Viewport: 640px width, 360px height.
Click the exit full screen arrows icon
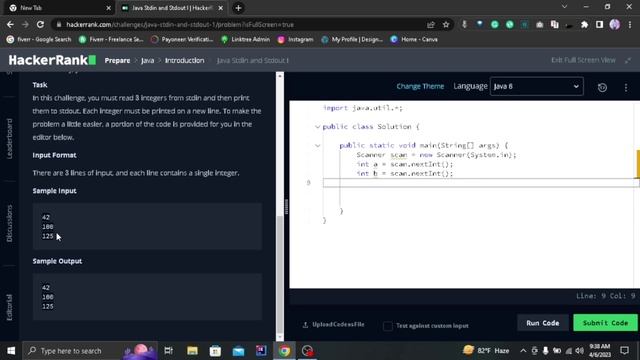pos(628,60)
